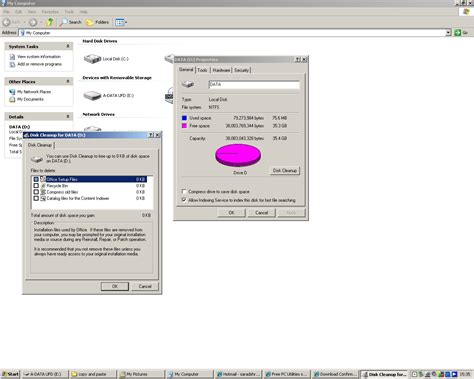
Task: Click the View system information icon
Action: tap(12, 57)
